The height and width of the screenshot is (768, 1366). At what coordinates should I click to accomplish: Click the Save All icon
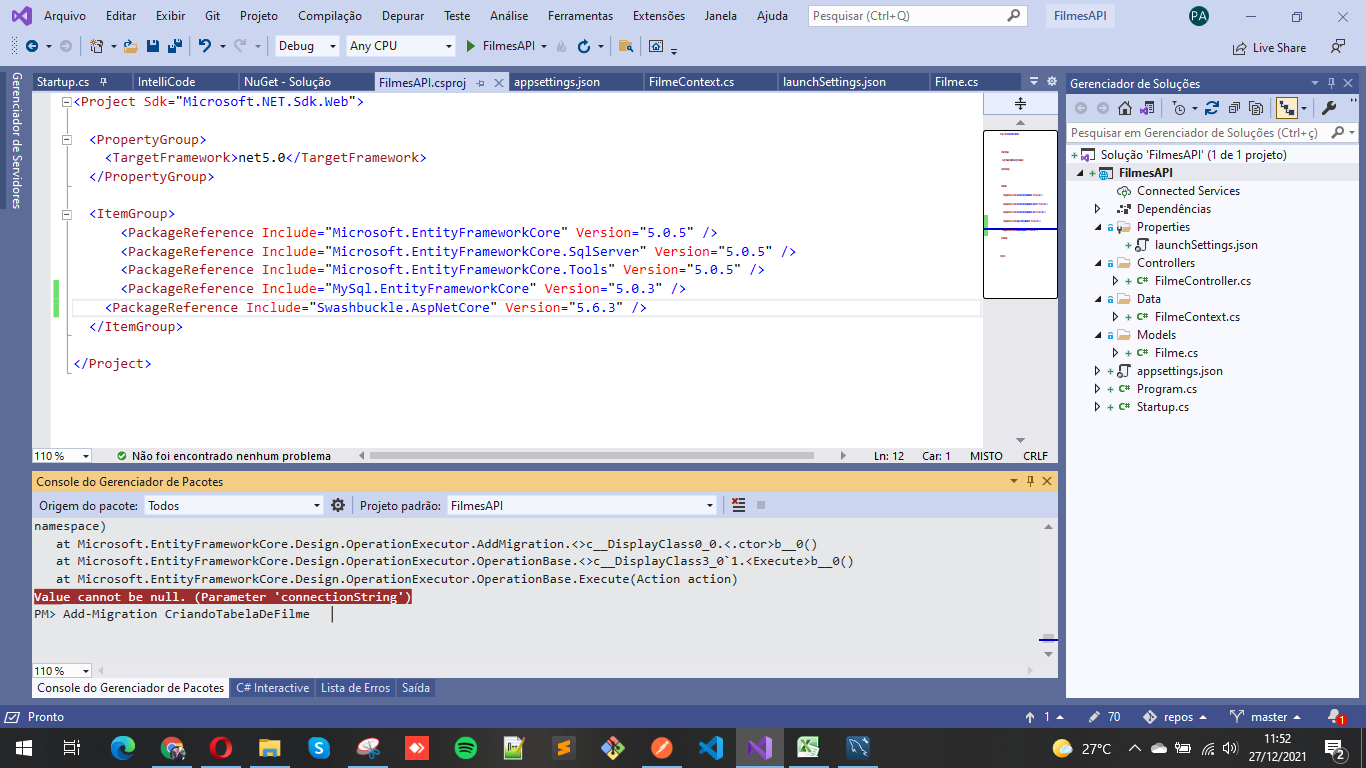coord(174,46)
